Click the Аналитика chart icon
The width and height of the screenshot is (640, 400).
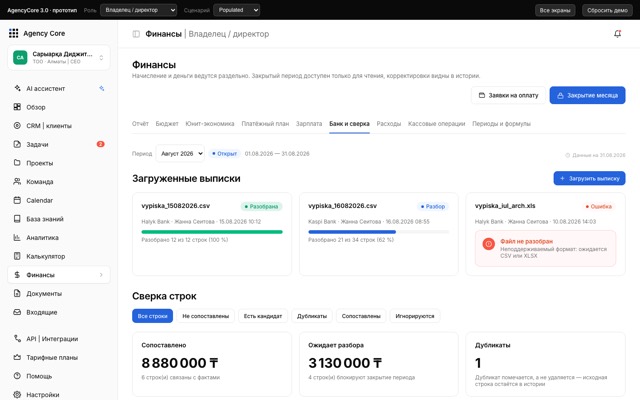[17, 238]
